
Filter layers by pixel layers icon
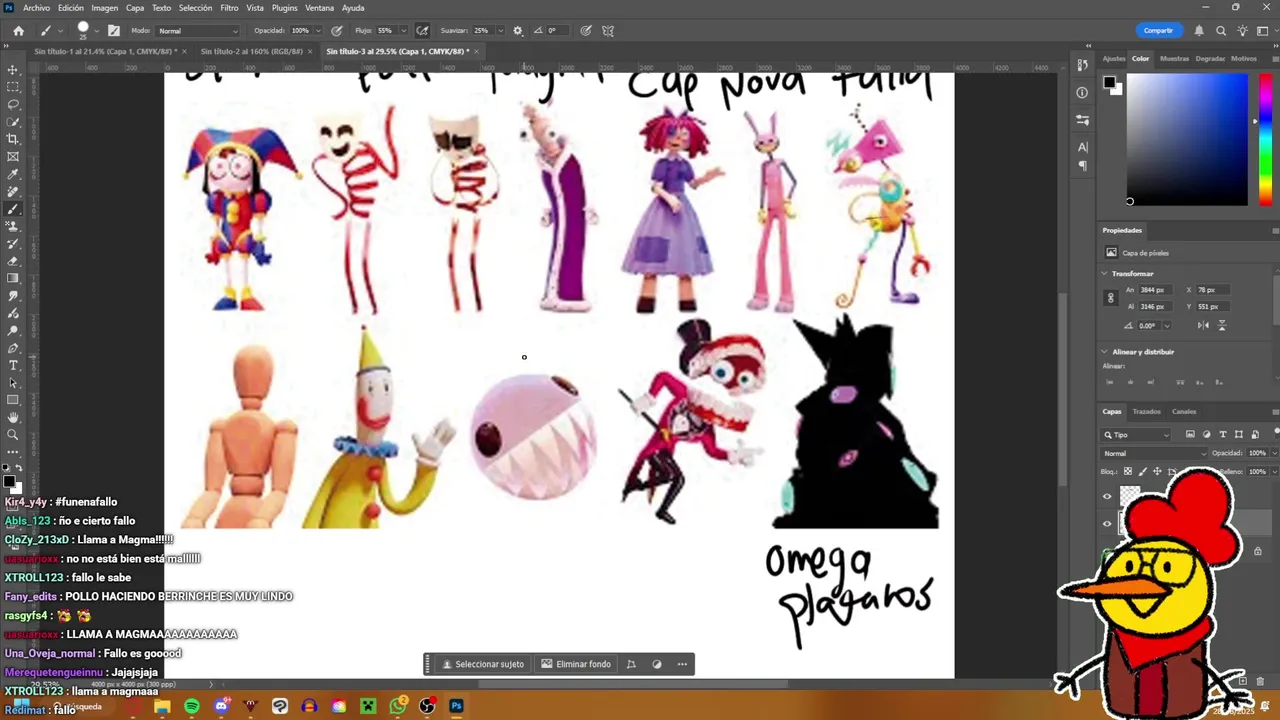[x=1190, y=434]
